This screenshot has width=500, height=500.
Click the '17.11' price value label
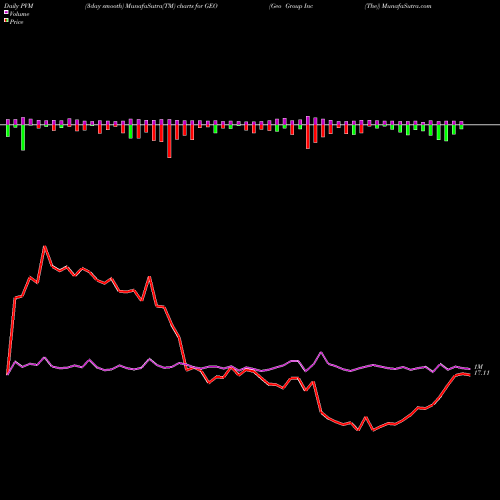click(482, 373)
